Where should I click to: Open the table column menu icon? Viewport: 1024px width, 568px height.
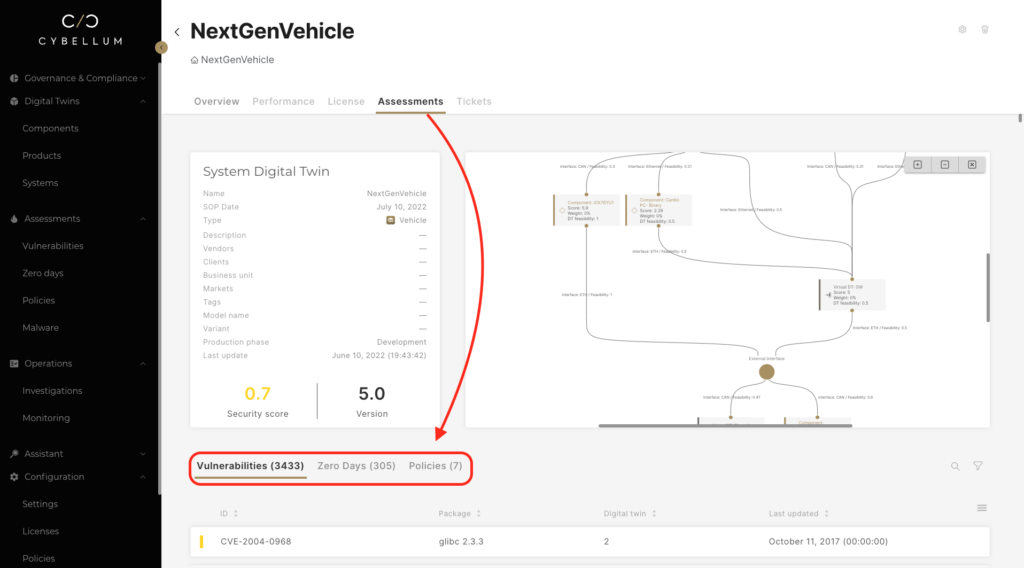pos(982,508)
